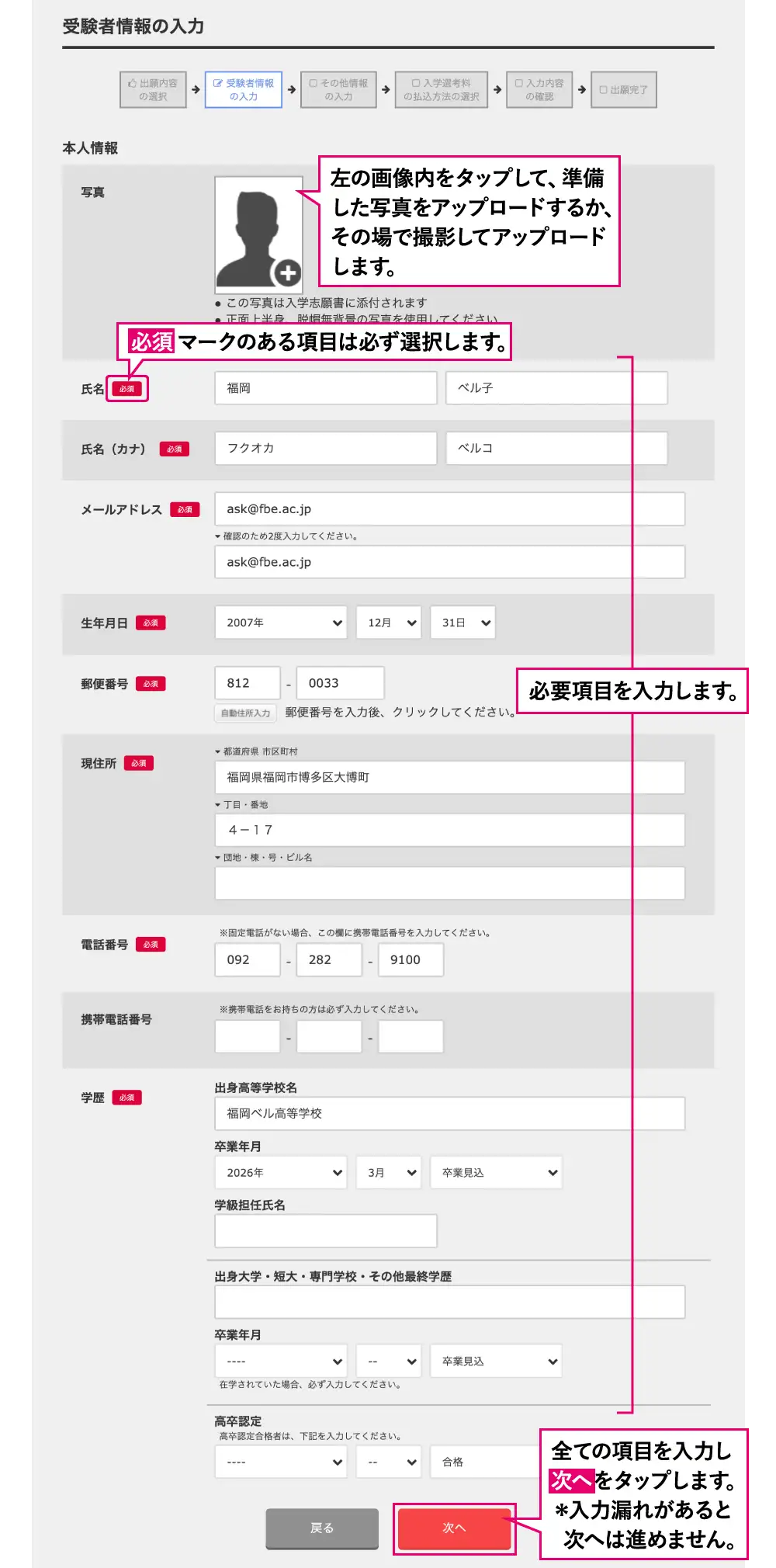776x1568 pixels.
Task: Click the first email address field
Action: 450,509
